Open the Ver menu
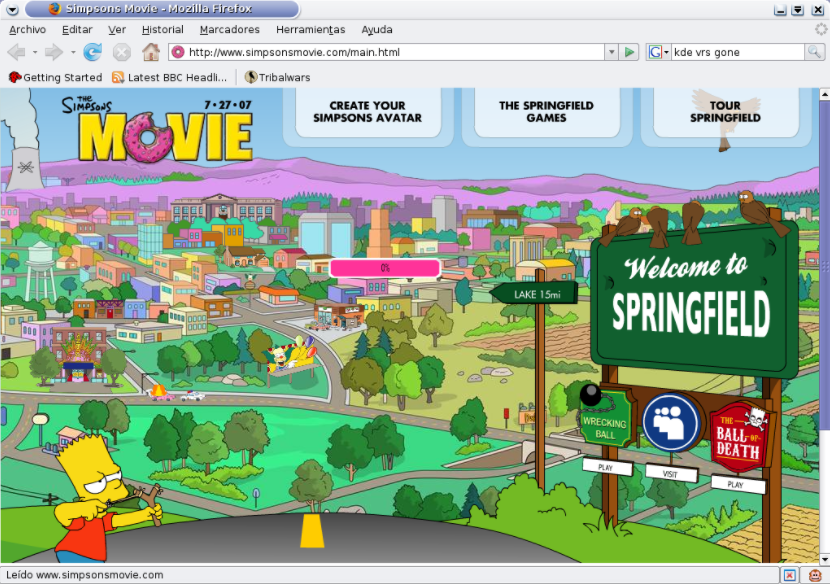Screen dimensions: 830x584 click(117, 30)
